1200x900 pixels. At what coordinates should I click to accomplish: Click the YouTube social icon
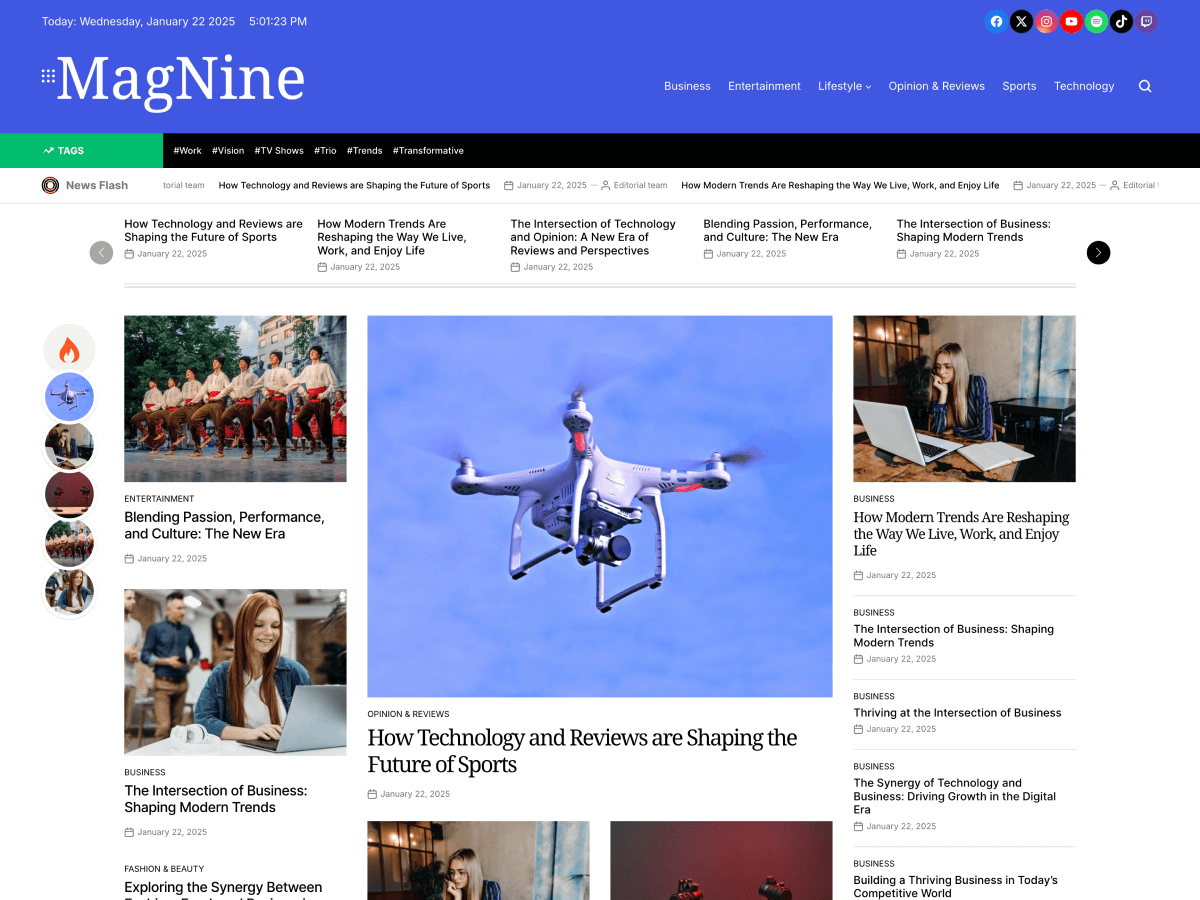[x=1071, y=21]
